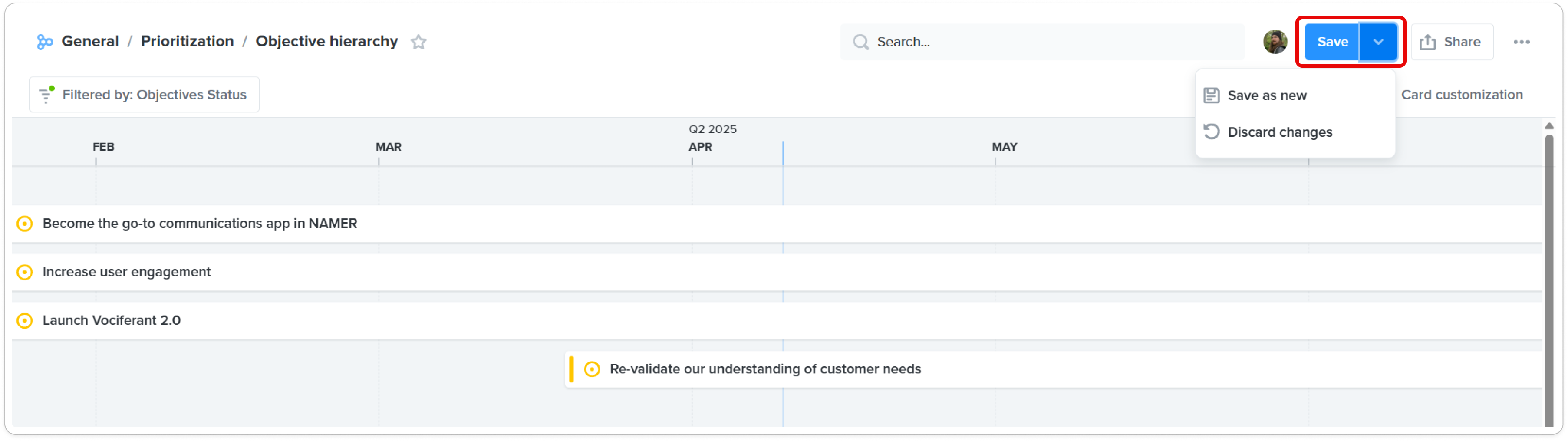Click objective icon for Re-validate customer needs
This screenshot has height=441, width=1568.
(x=592, y=369)
